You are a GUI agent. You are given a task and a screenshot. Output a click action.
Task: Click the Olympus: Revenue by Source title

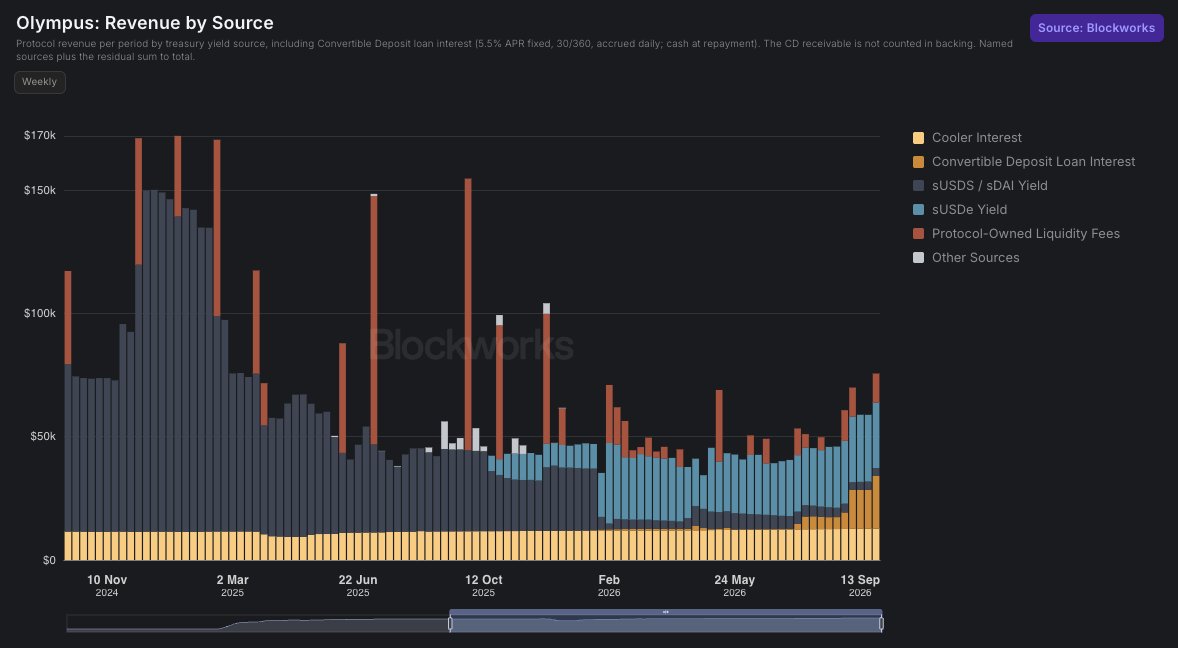click(144, 23)
